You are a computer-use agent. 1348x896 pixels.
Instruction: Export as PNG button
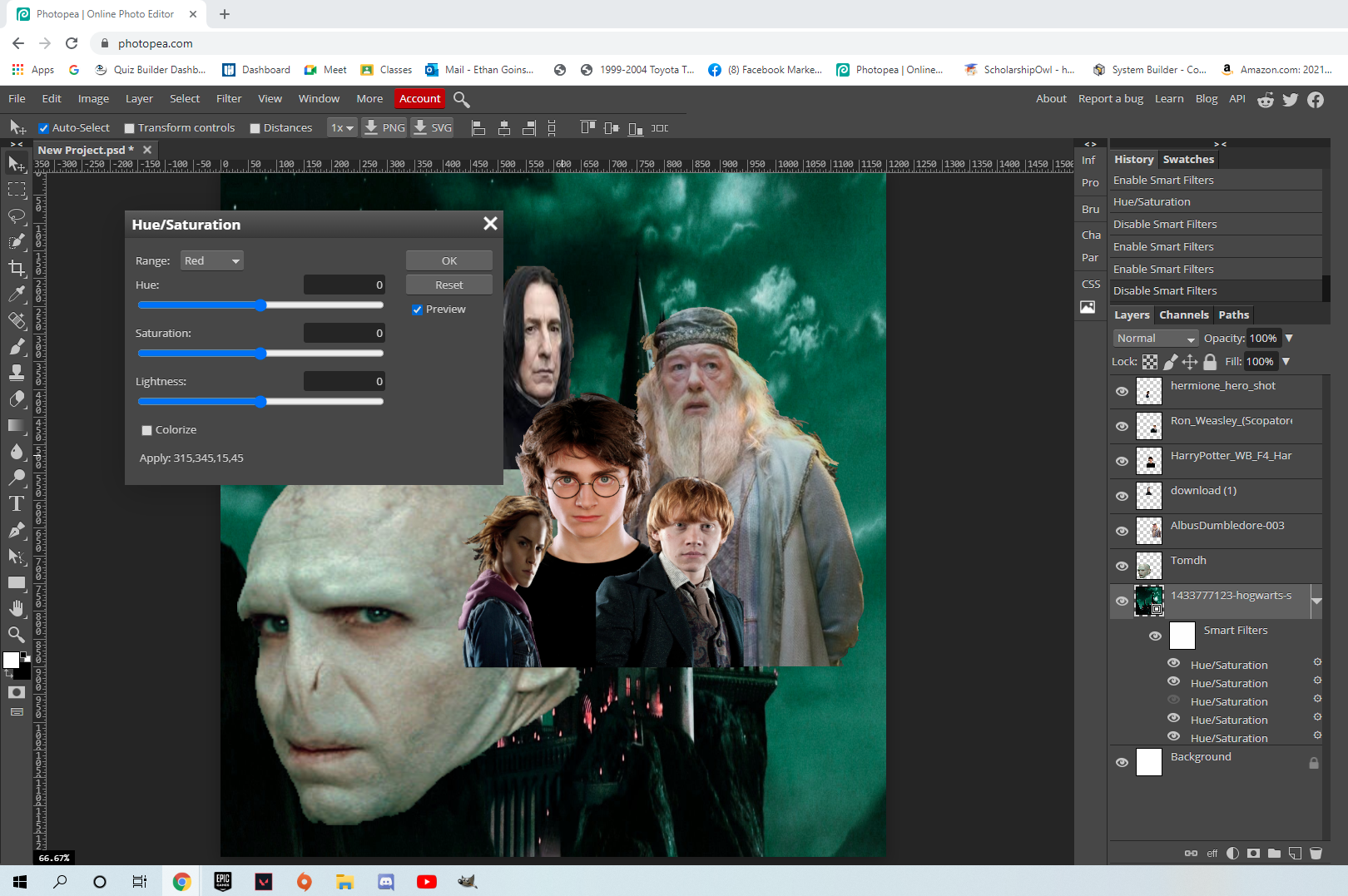[x=384, y=128]
